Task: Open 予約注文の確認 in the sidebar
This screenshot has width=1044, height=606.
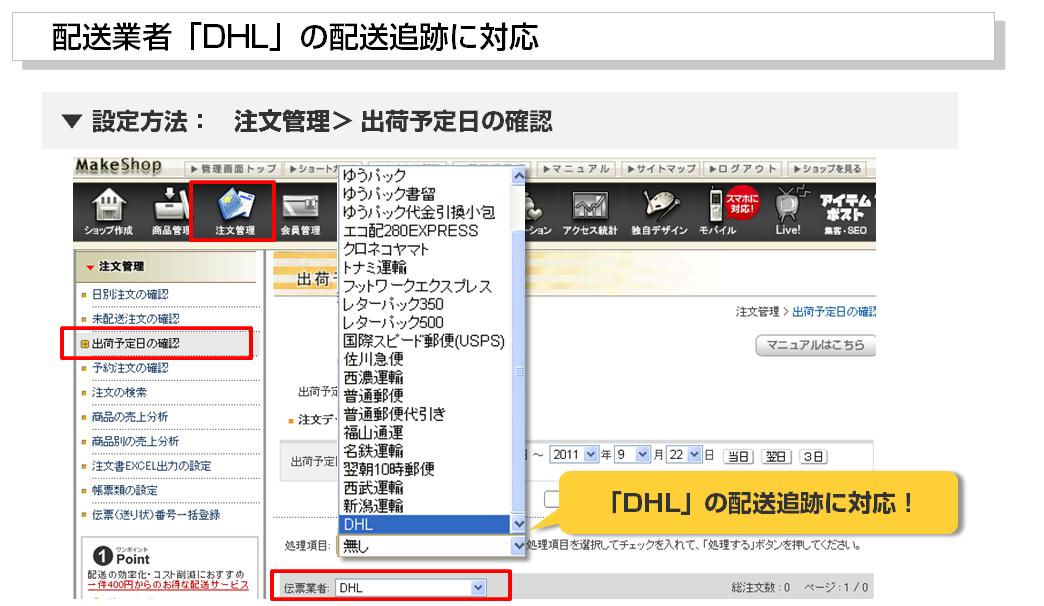Action: point(130,368)
